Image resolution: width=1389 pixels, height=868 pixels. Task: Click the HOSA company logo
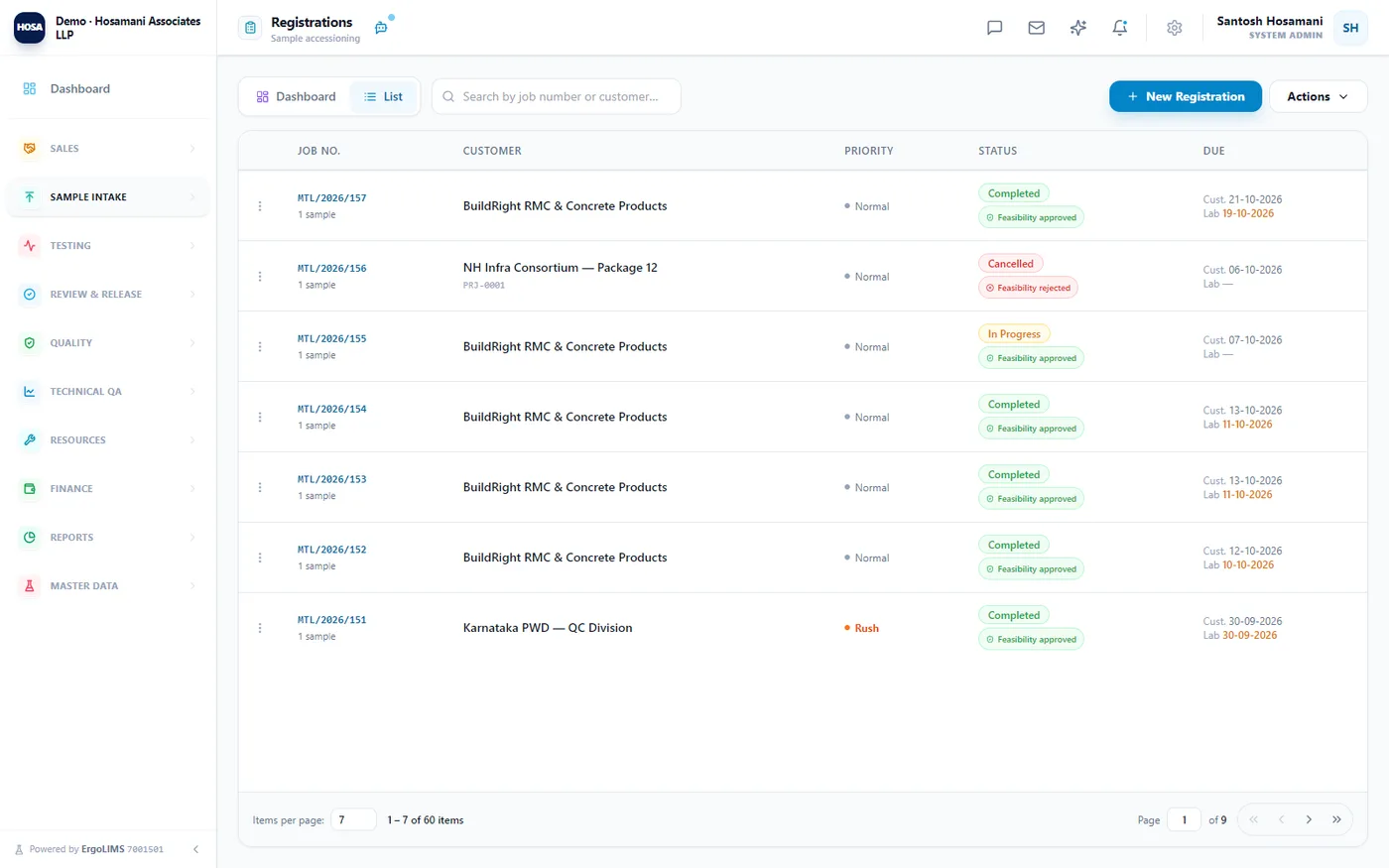pyautogui.click(x=30, y=28)
